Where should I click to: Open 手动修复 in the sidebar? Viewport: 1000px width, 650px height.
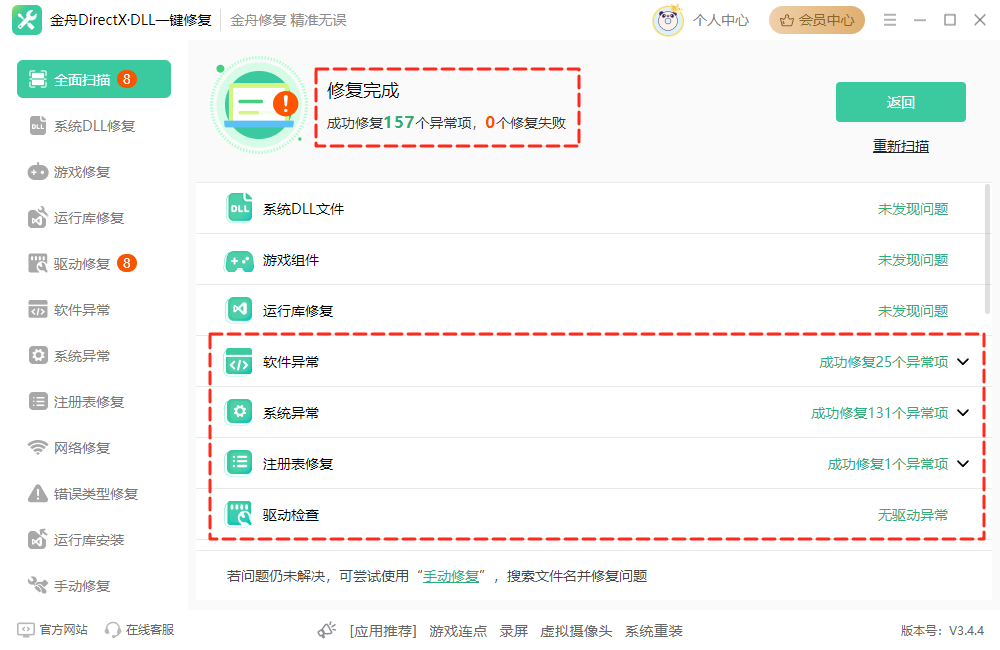click(x=94, y=586)
